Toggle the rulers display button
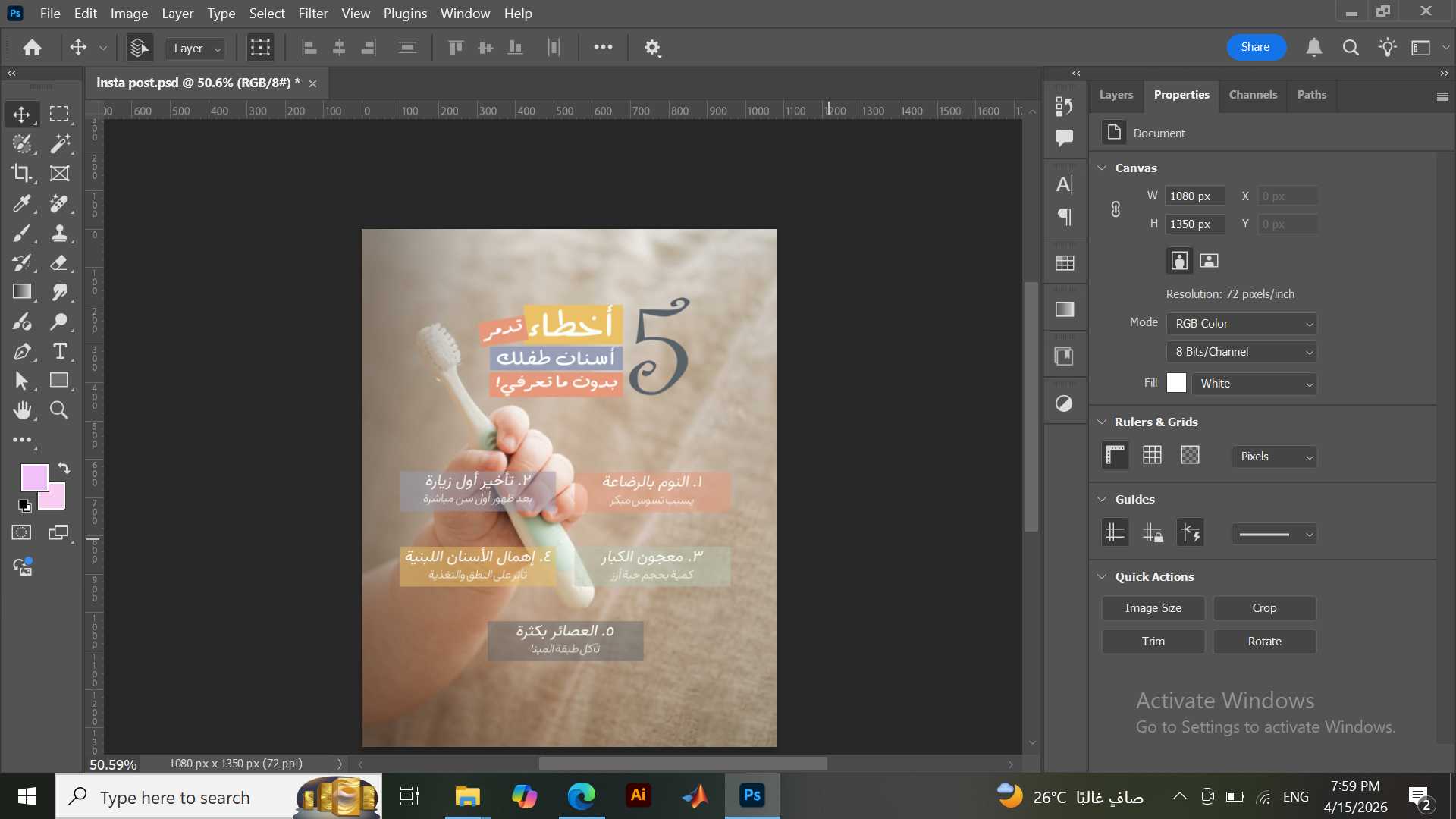The height and width of the screenshot is (819, 1456). tap(1115, 455)
